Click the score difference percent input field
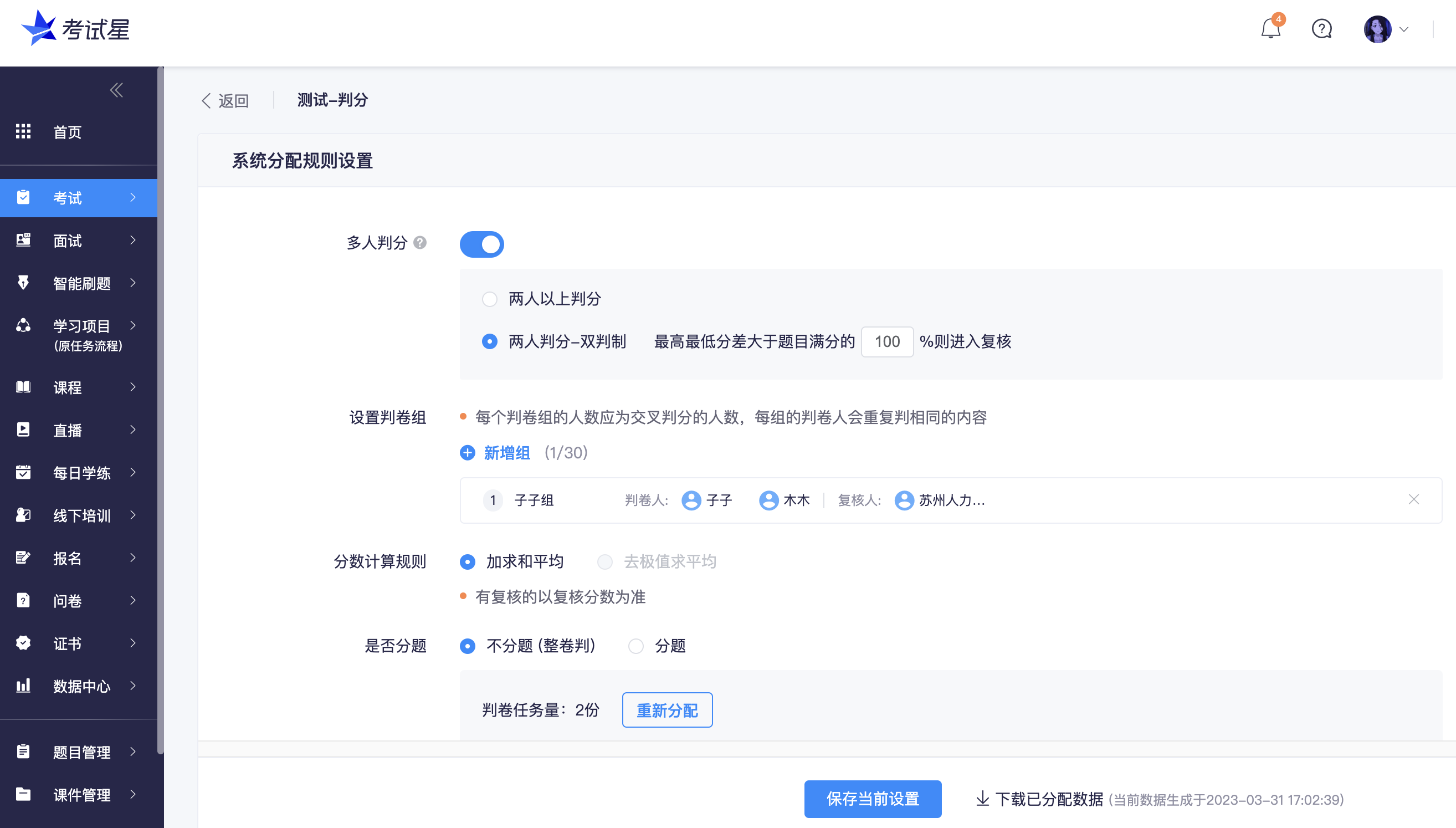This screenshot has width=1456, height=828. pos(887,342)
